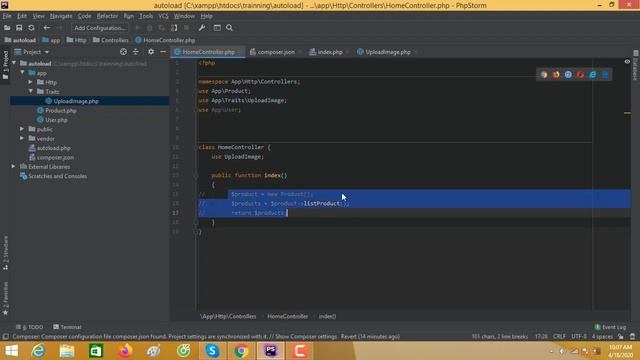
Task: Open the Tools menu
Action: tap(146, 16)
